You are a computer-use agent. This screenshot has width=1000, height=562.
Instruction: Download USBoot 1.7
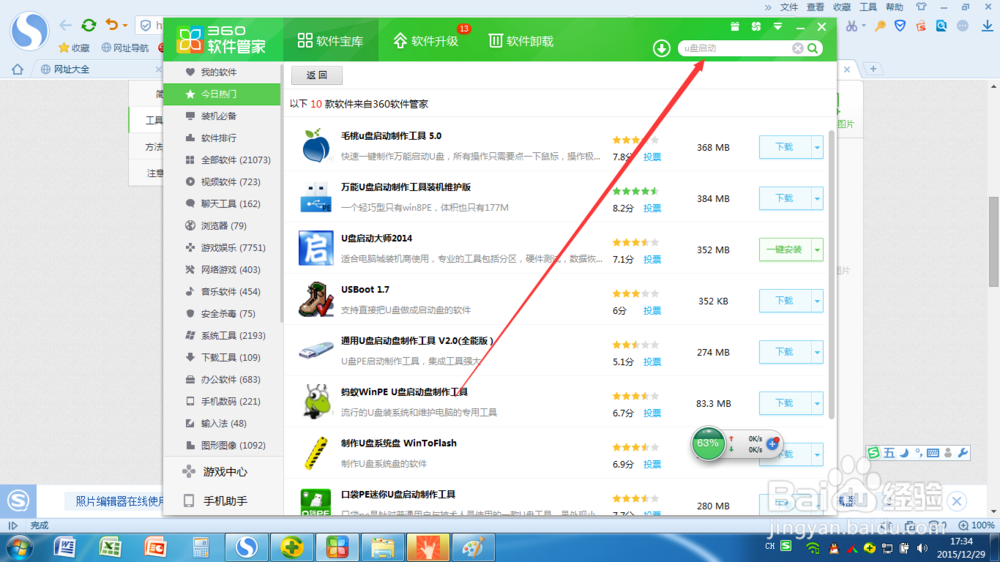coord(784,300)
